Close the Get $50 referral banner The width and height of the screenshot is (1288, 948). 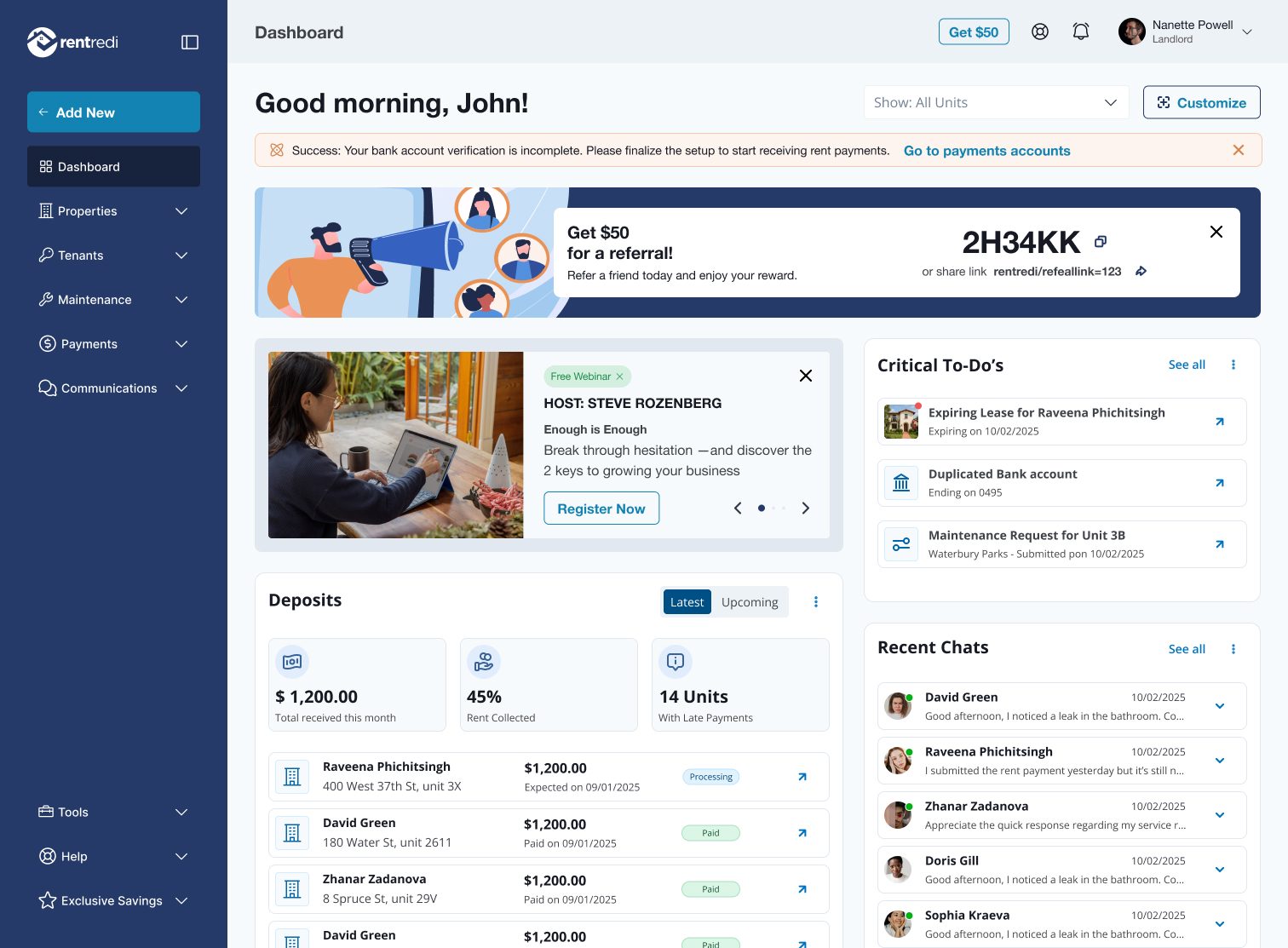tap(1216, 232)
